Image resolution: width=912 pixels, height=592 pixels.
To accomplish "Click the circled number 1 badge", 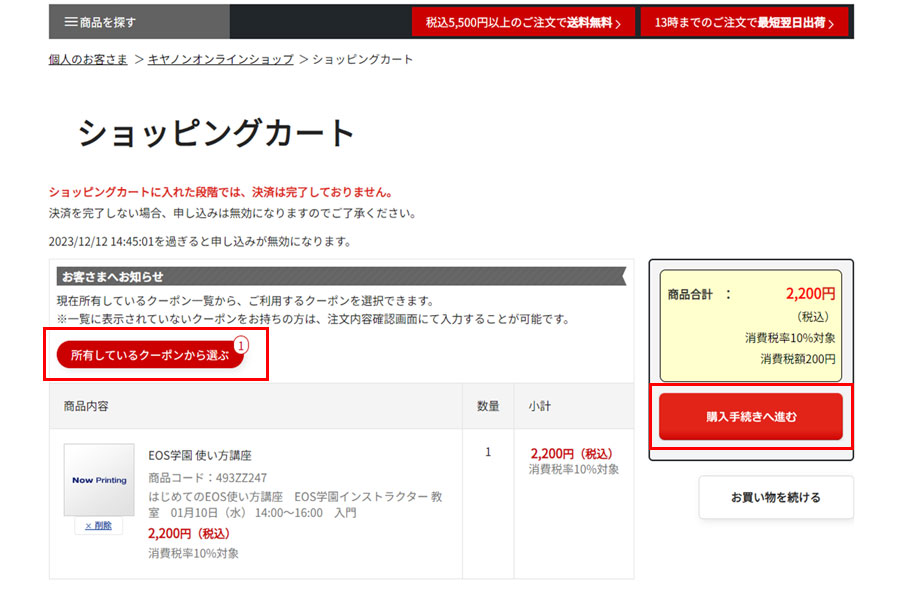I will [x=240, y=345].
